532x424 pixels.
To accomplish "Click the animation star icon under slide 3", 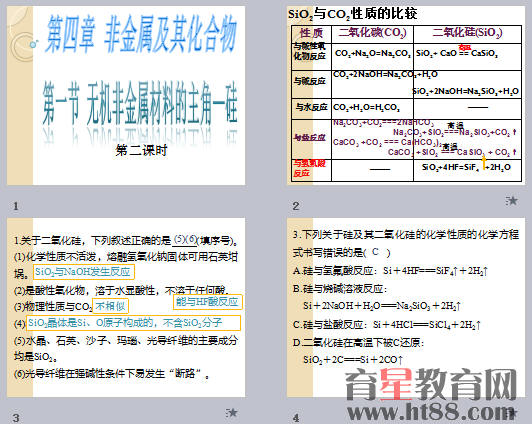I will click(232, 413).
